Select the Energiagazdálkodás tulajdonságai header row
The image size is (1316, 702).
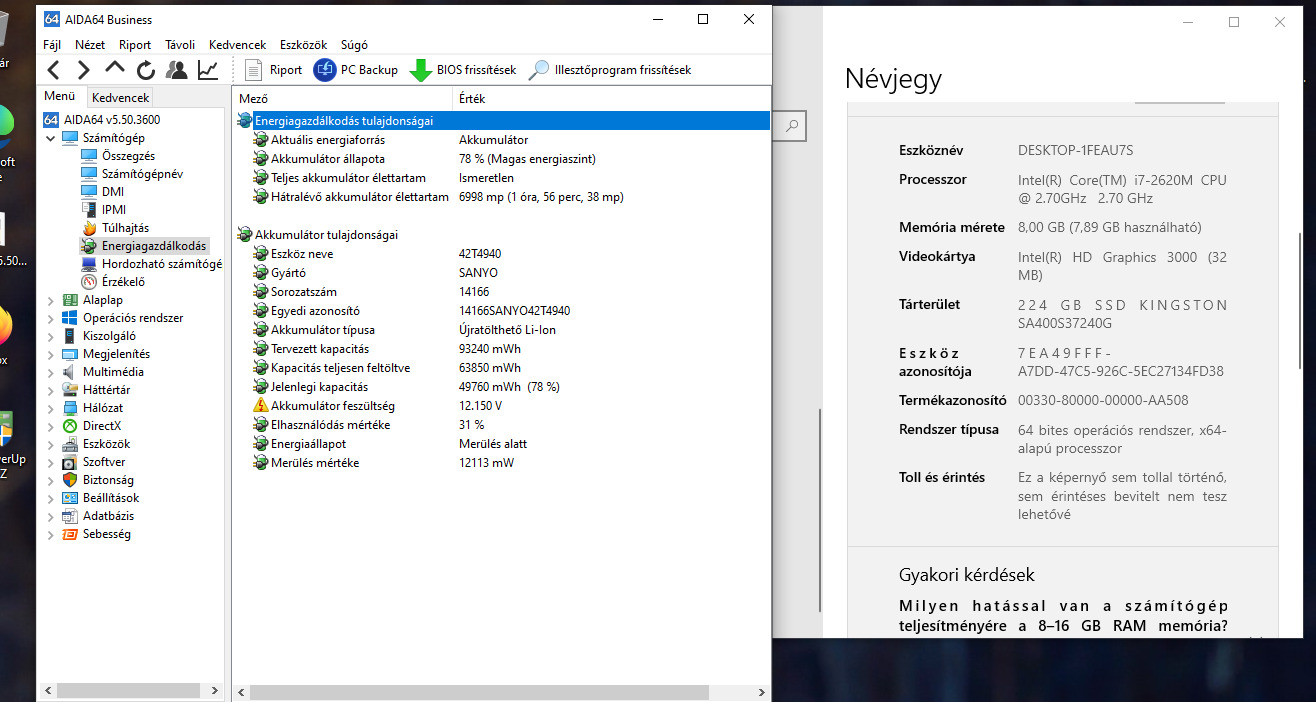point(502,121)
